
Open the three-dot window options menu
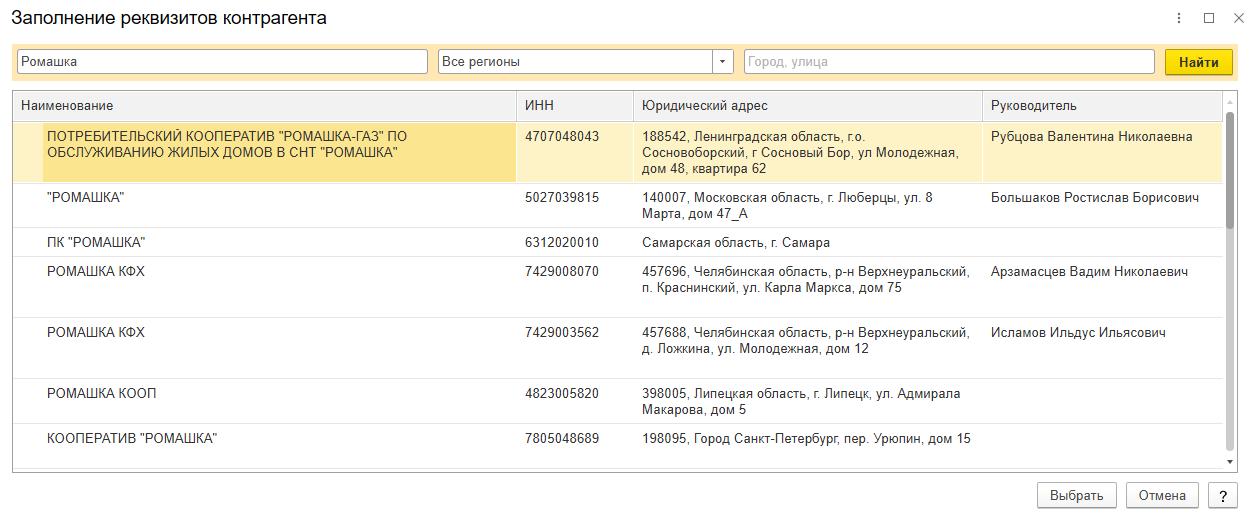pos(1179,18)
